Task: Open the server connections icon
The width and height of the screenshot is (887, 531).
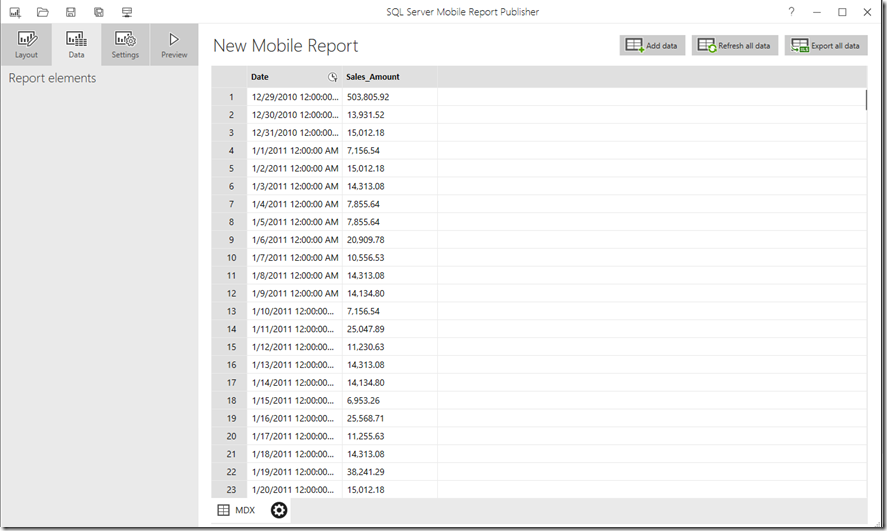Action: [127, 12]
